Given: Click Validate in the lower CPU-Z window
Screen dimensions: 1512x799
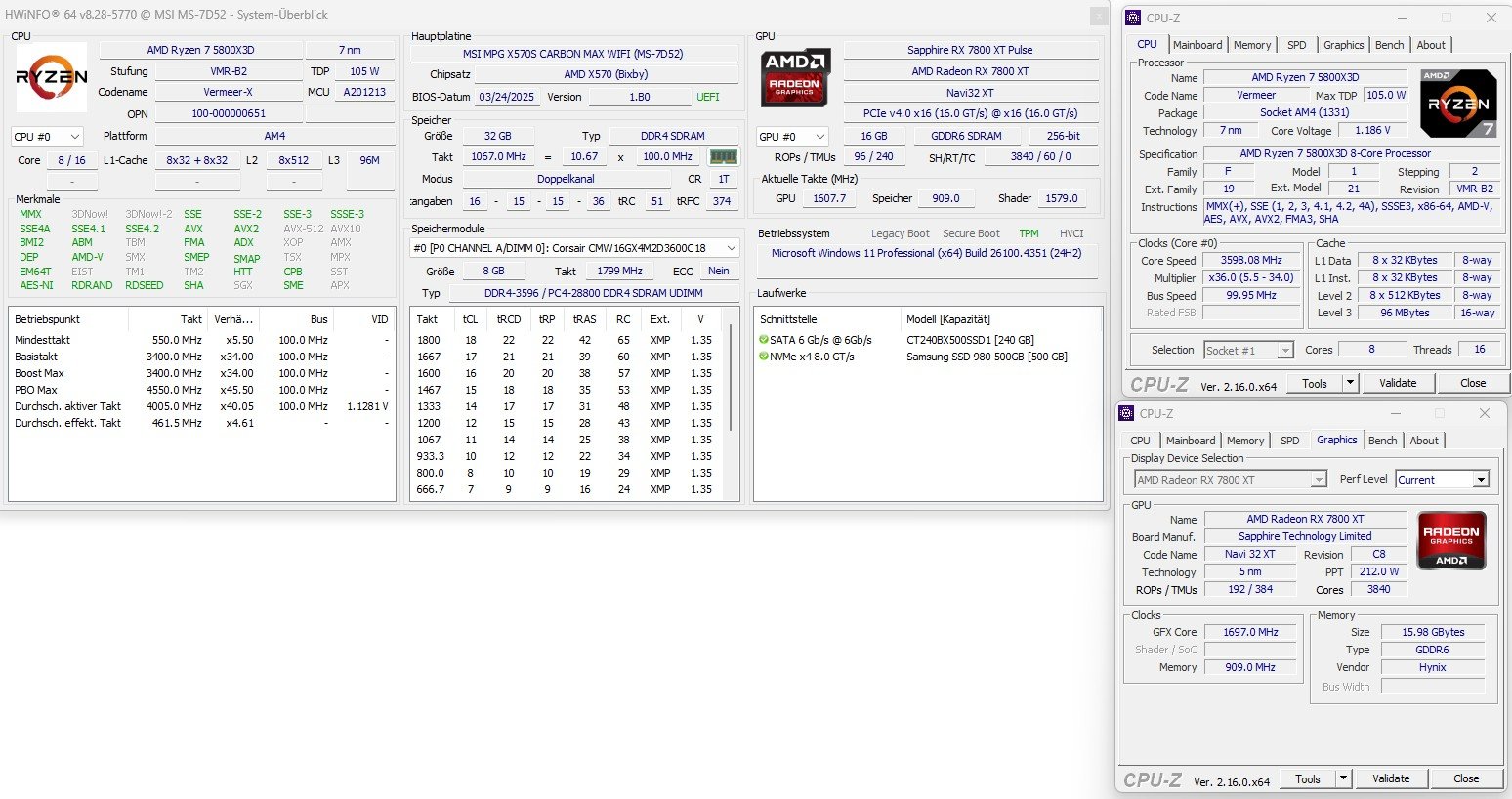Looking at the screenshot, I should [1391, 778].
